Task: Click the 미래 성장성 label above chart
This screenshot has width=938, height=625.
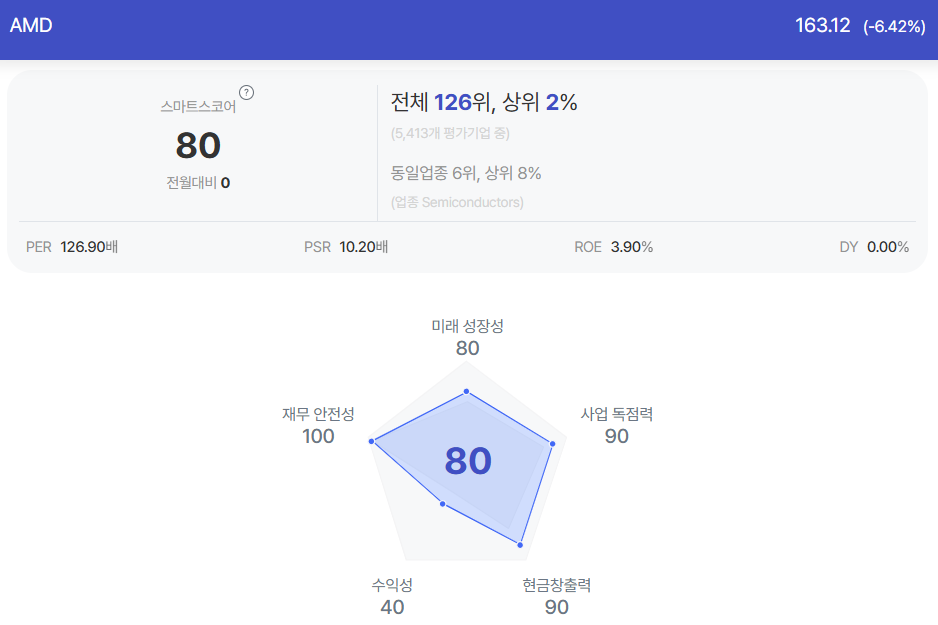Action: (467, 326)
